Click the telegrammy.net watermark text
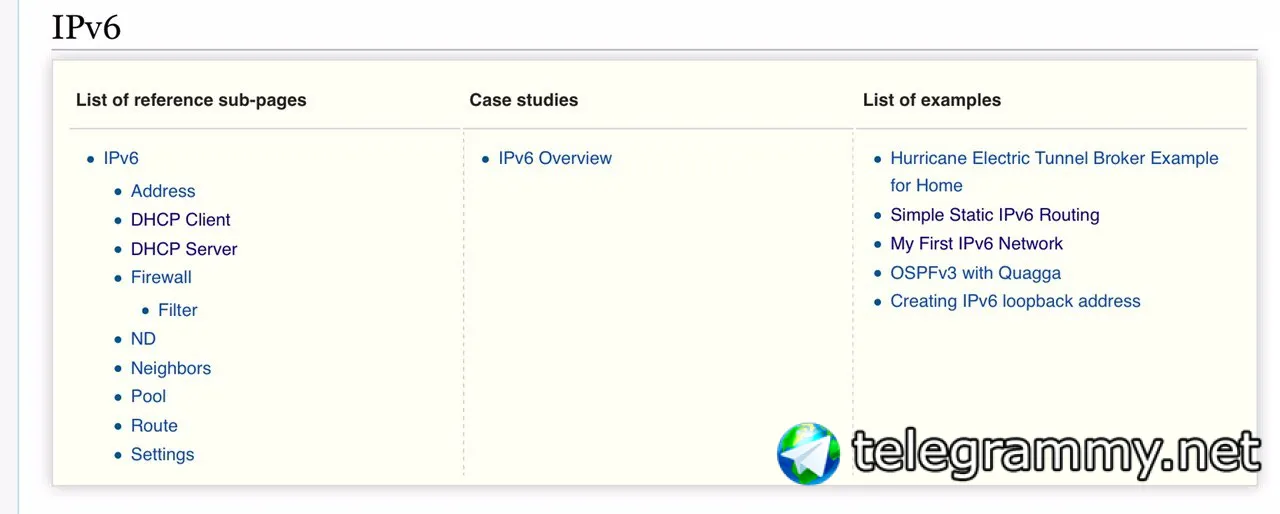The width and height of the screenshot is (1280, 514). pyautogui.click(x=1056, y=455)
